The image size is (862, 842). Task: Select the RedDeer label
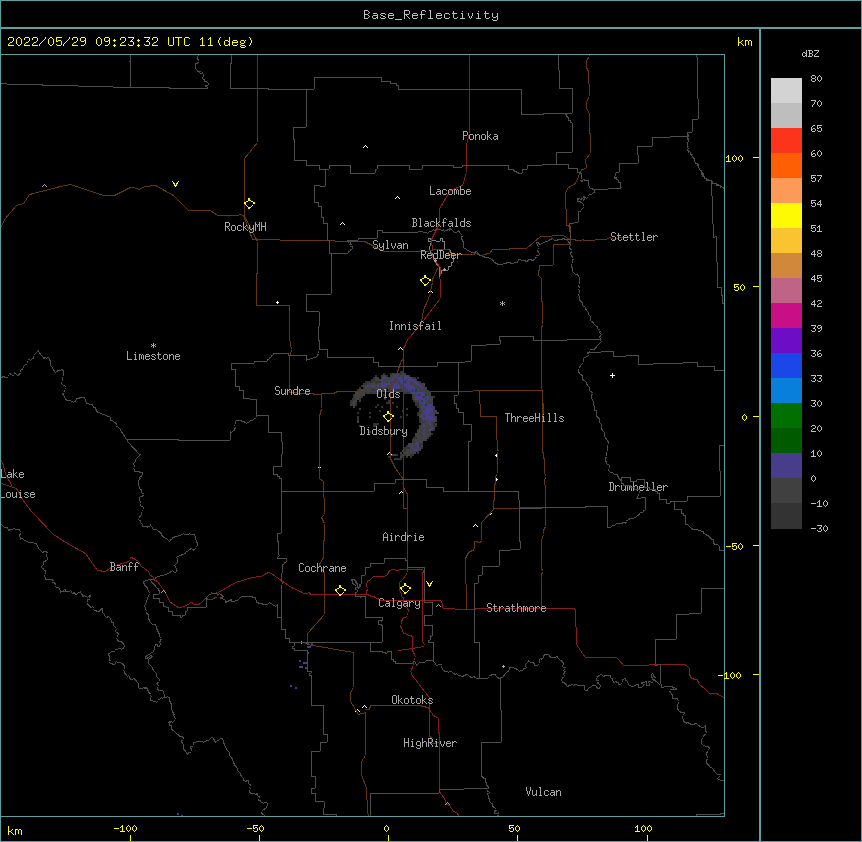(440, 255)
